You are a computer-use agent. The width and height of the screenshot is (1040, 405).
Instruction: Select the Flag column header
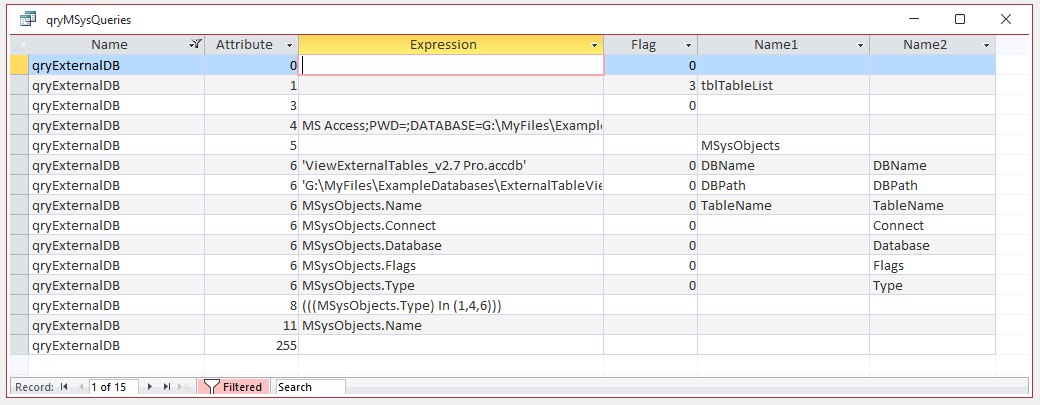[x=643, y=45]
